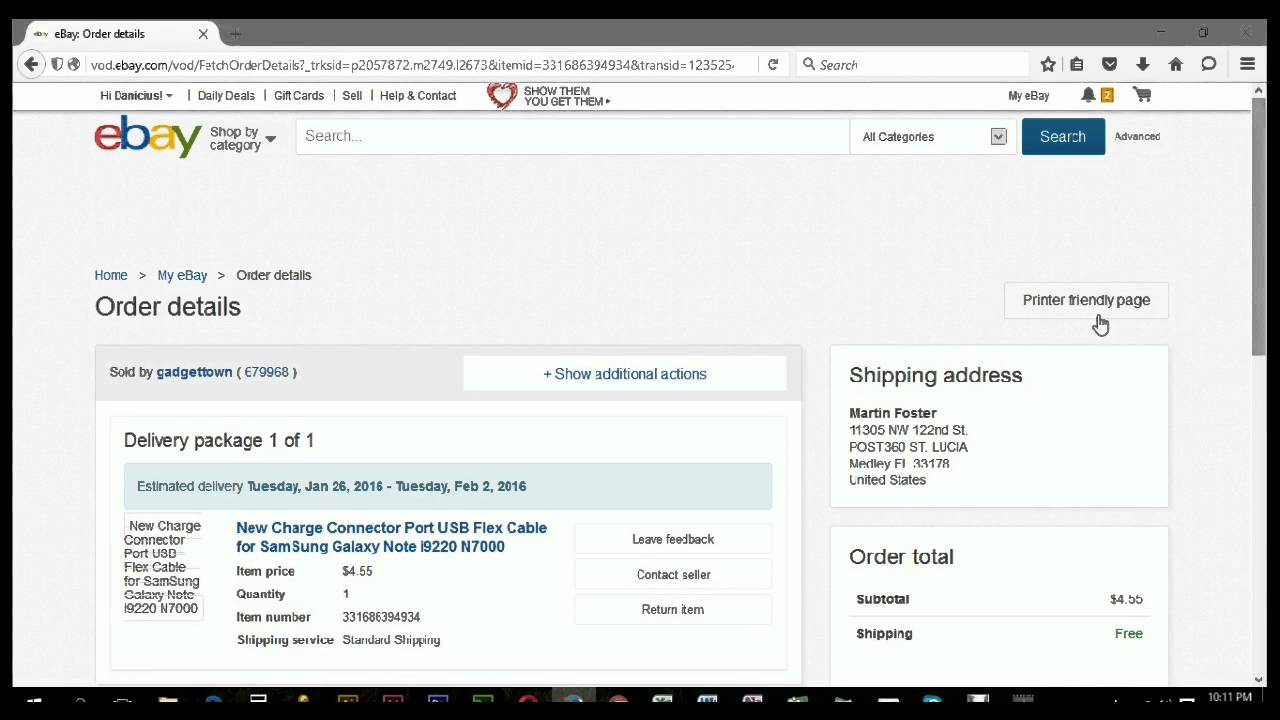The height and width of the screenshot is (720, 1280).
Task: Open a new browser tab
Action: tap(235, 33)
